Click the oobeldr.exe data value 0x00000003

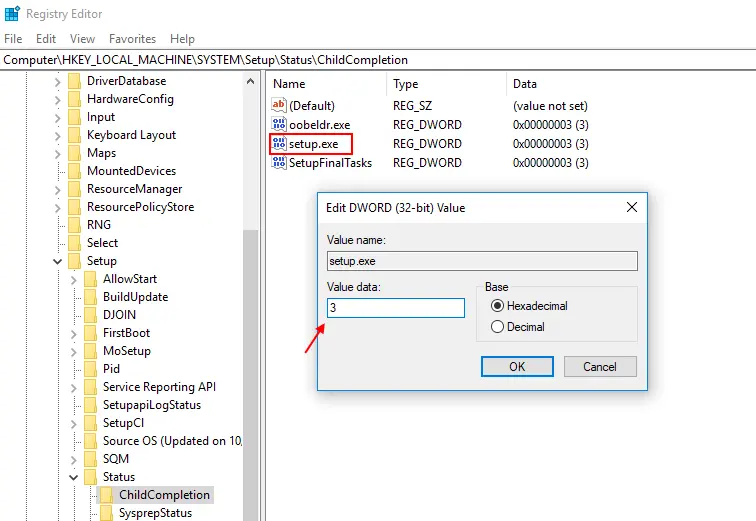(551, 125)
